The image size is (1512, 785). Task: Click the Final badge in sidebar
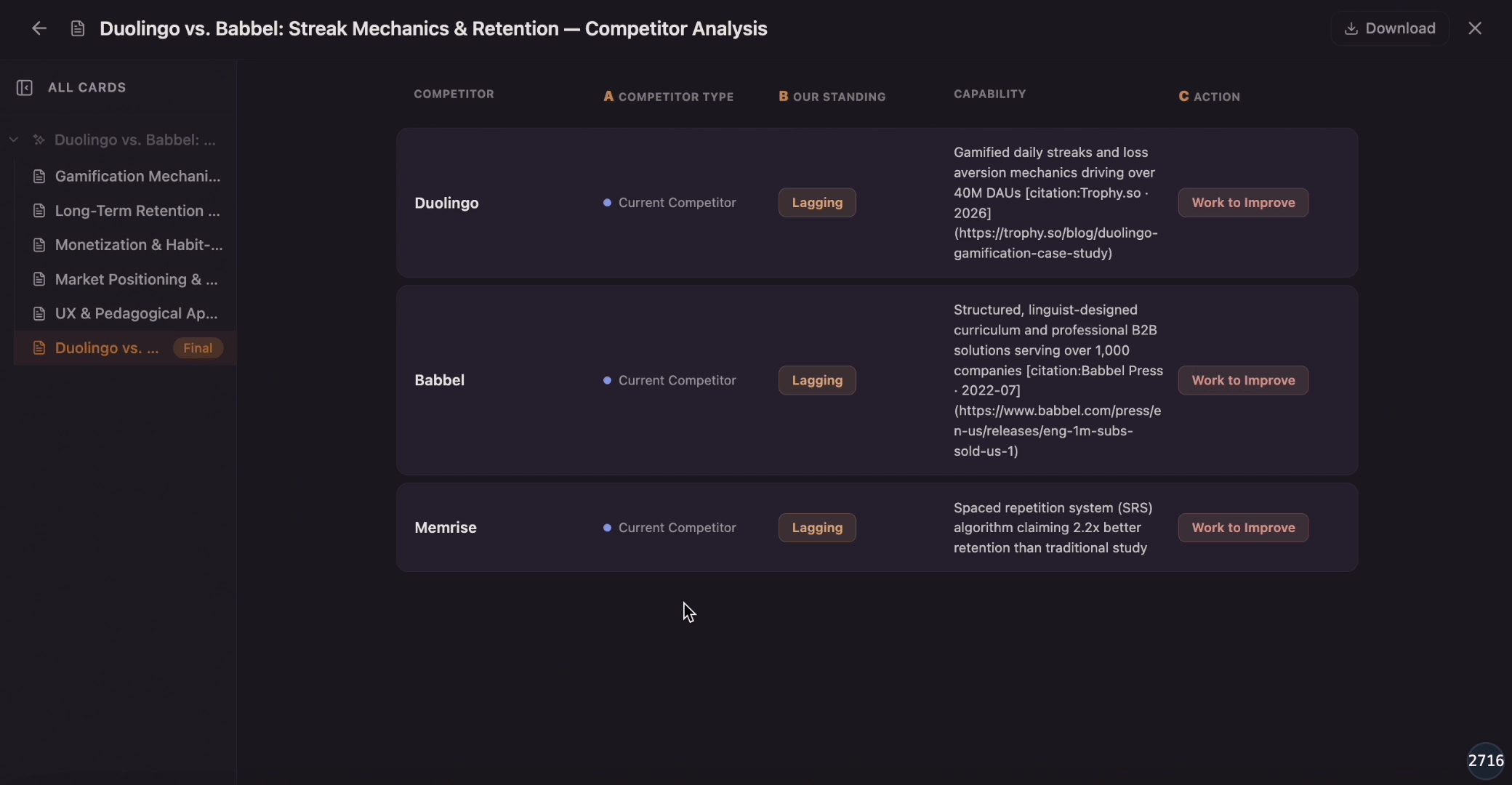[x=198, y=348]
